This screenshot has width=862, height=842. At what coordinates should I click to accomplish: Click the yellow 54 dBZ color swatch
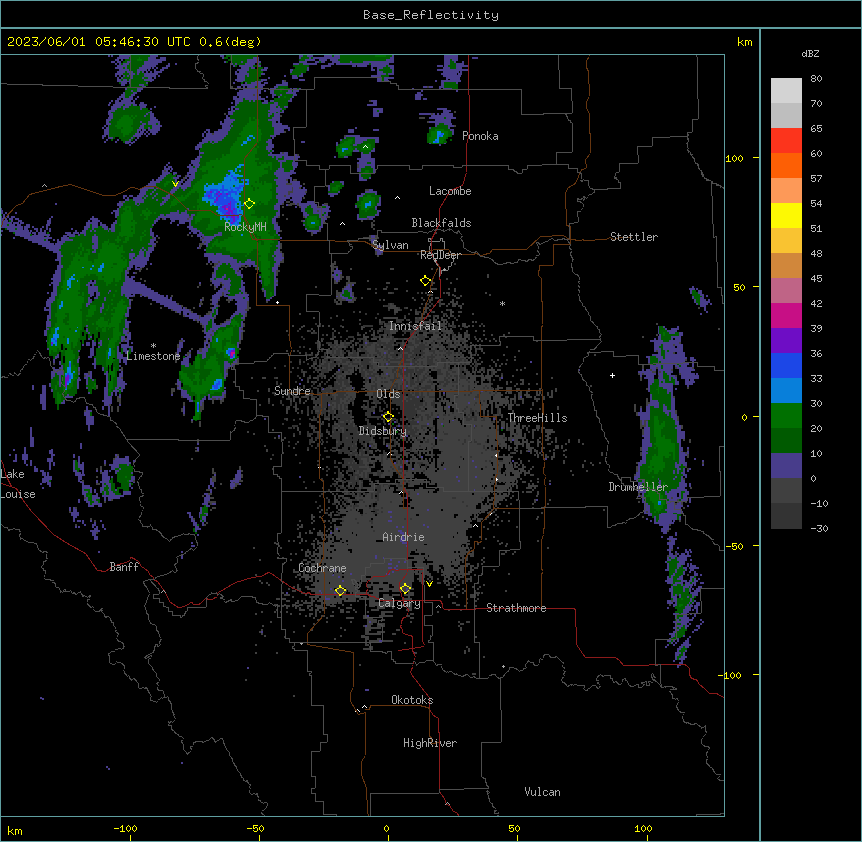(786, 215)
